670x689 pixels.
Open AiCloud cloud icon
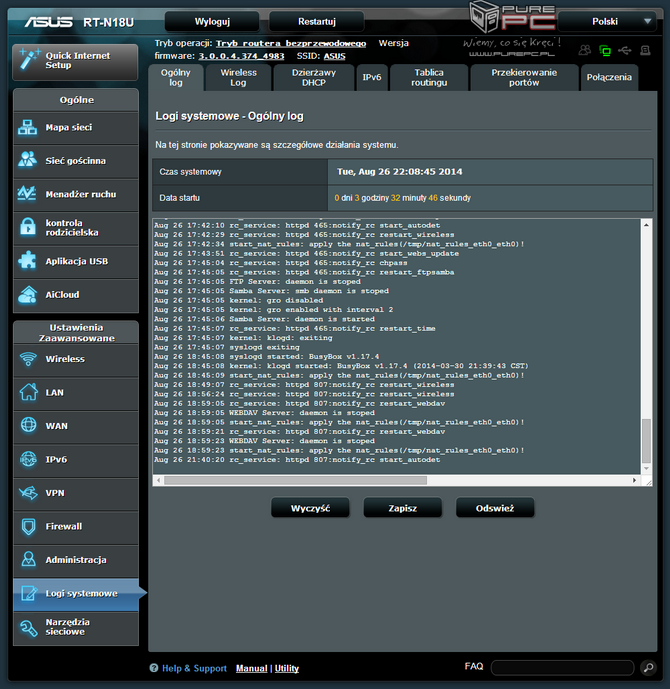coord(28,294)
